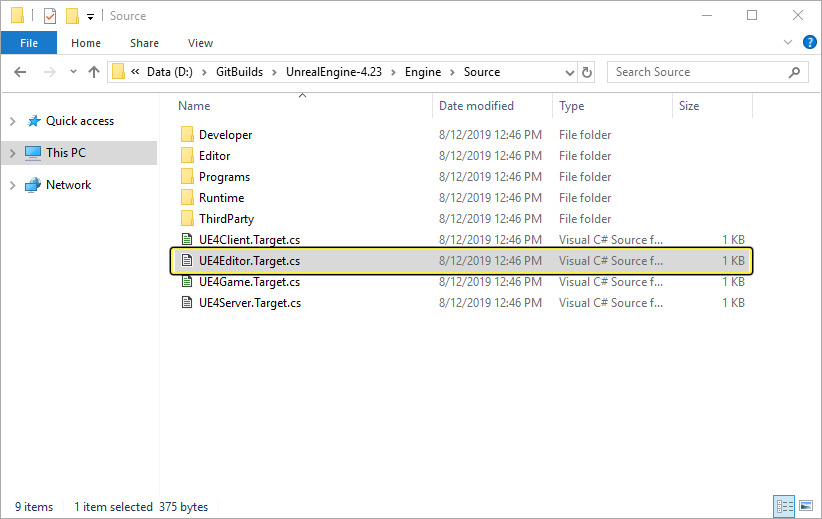Screen dimensions: 822x519
Task: Switch to the Home ribbon tab
Action: point(86,43)
